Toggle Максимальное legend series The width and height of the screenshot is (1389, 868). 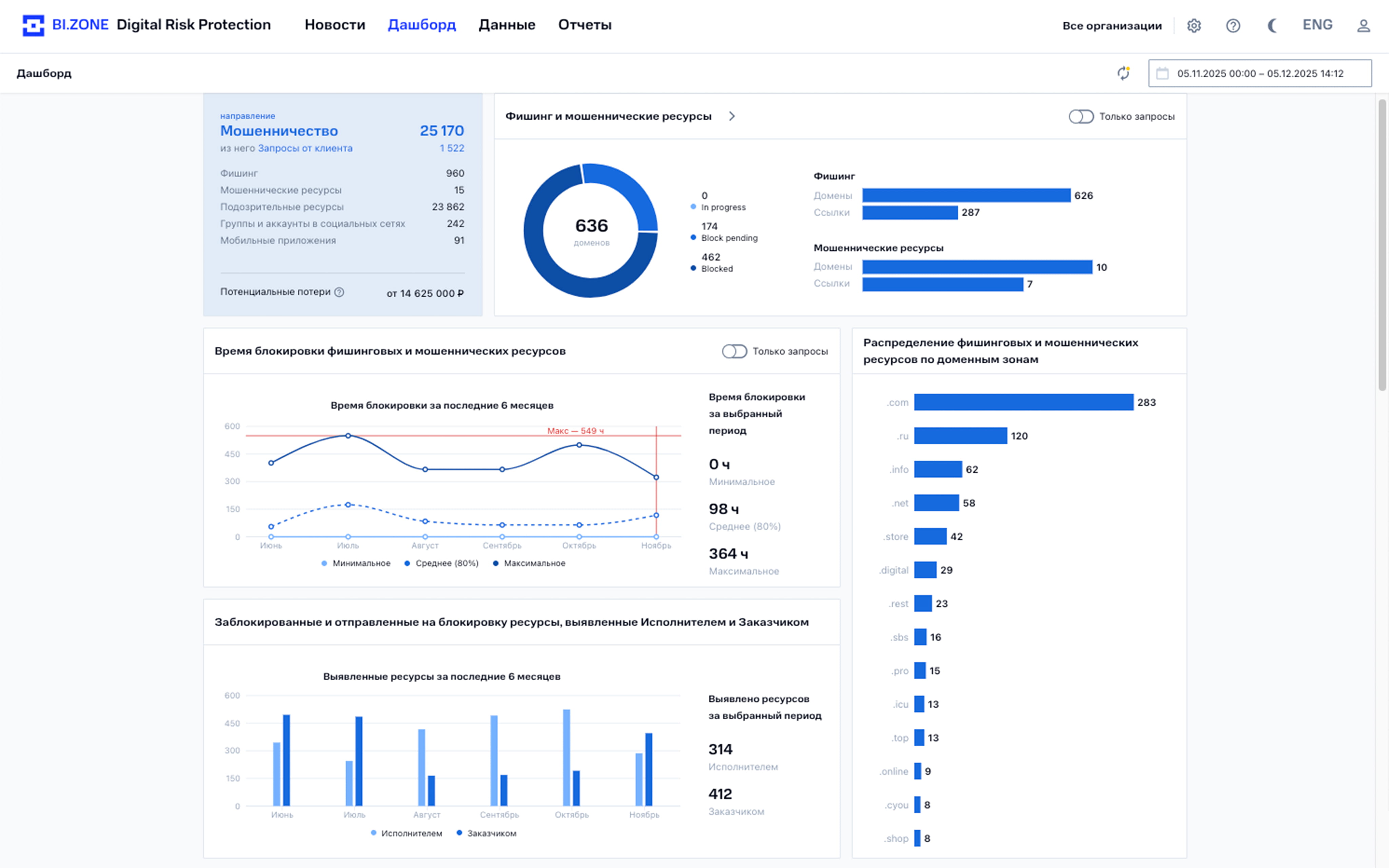[529, 563]
